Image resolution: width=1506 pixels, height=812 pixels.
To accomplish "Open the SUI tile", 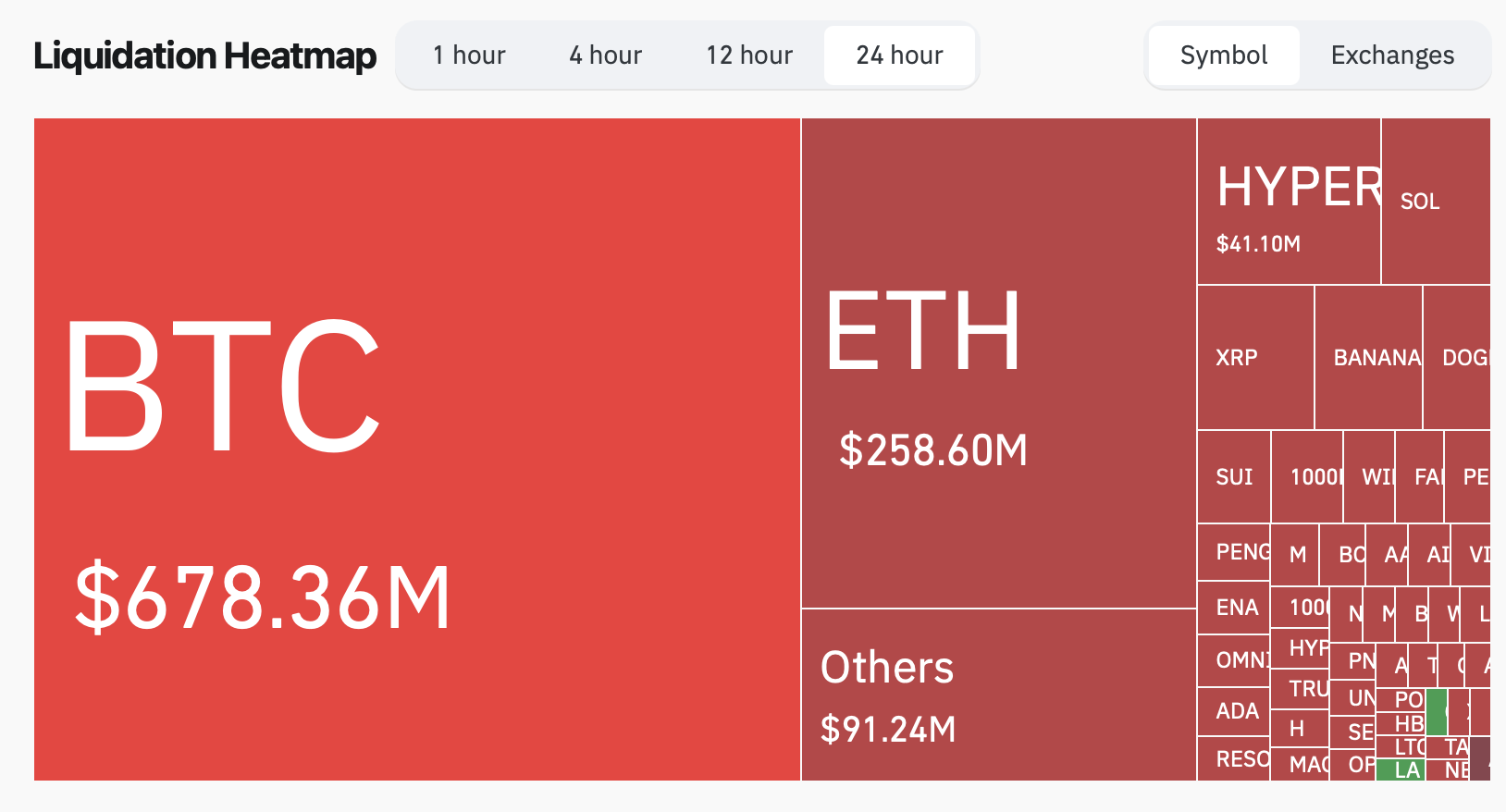I will pos(1234,476).
